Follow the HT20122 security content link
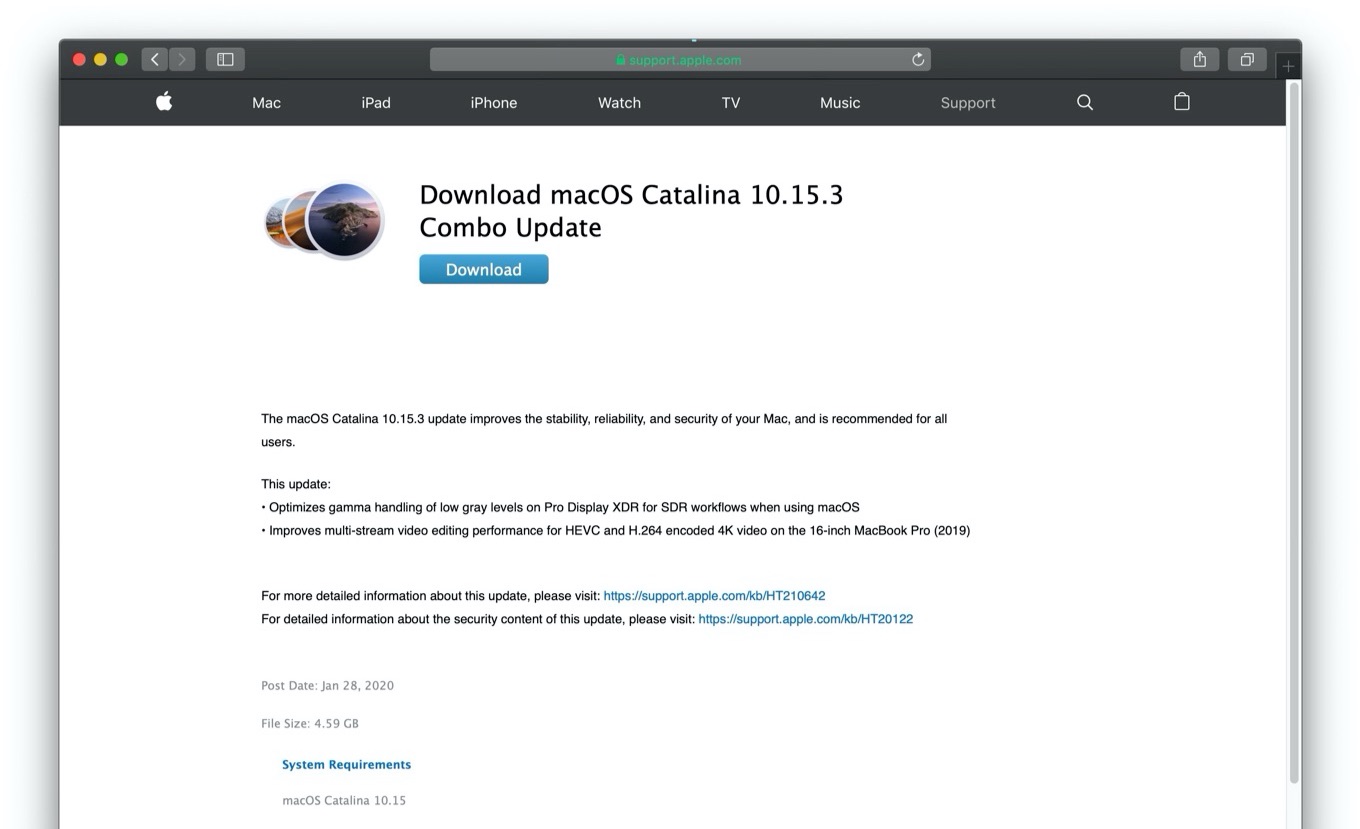 pyautogui.click(x=805, y=619)
